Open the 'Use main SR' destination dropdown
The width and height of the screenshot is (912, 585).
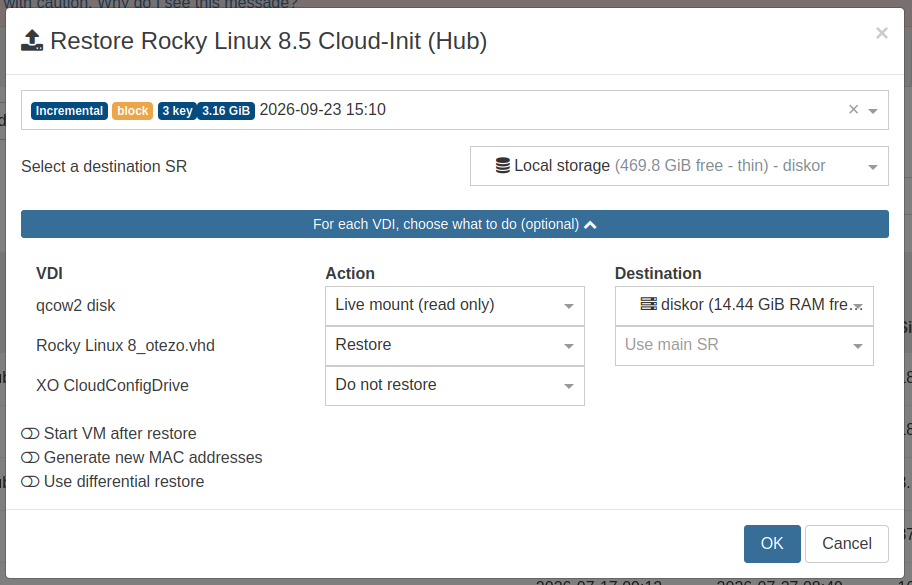(744, 346)
